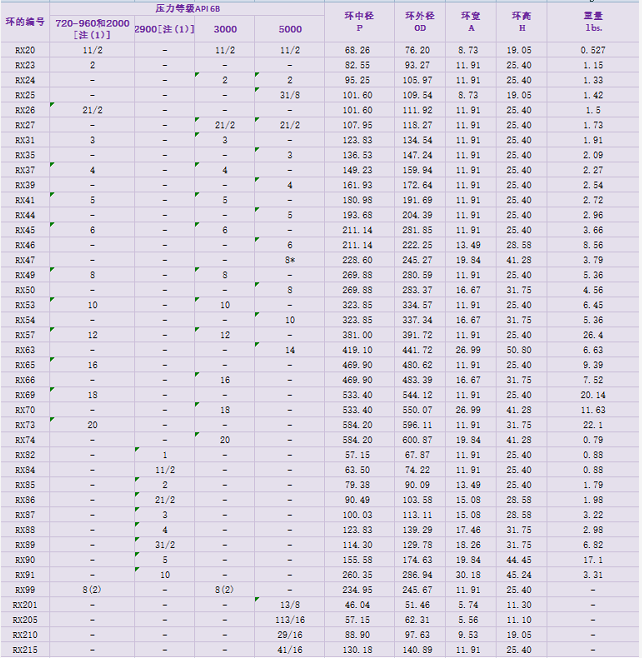This screenshot has height=658, width=642.
Task: Click ring number cell RX57
Action: coord(25,335)
